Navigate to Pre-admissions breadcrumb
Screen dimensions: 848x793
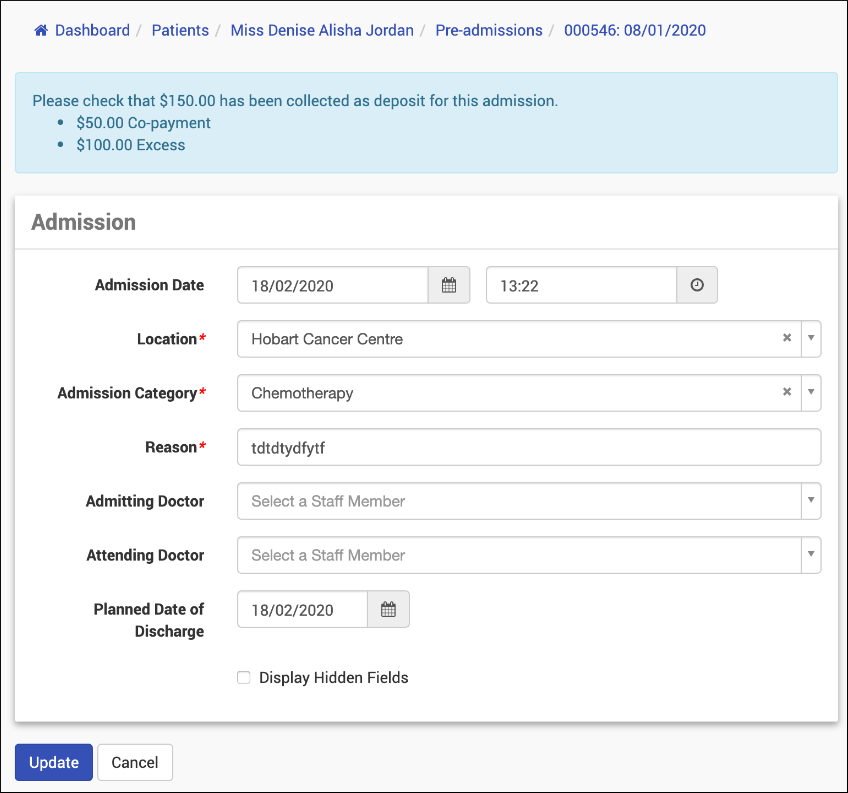489,30
